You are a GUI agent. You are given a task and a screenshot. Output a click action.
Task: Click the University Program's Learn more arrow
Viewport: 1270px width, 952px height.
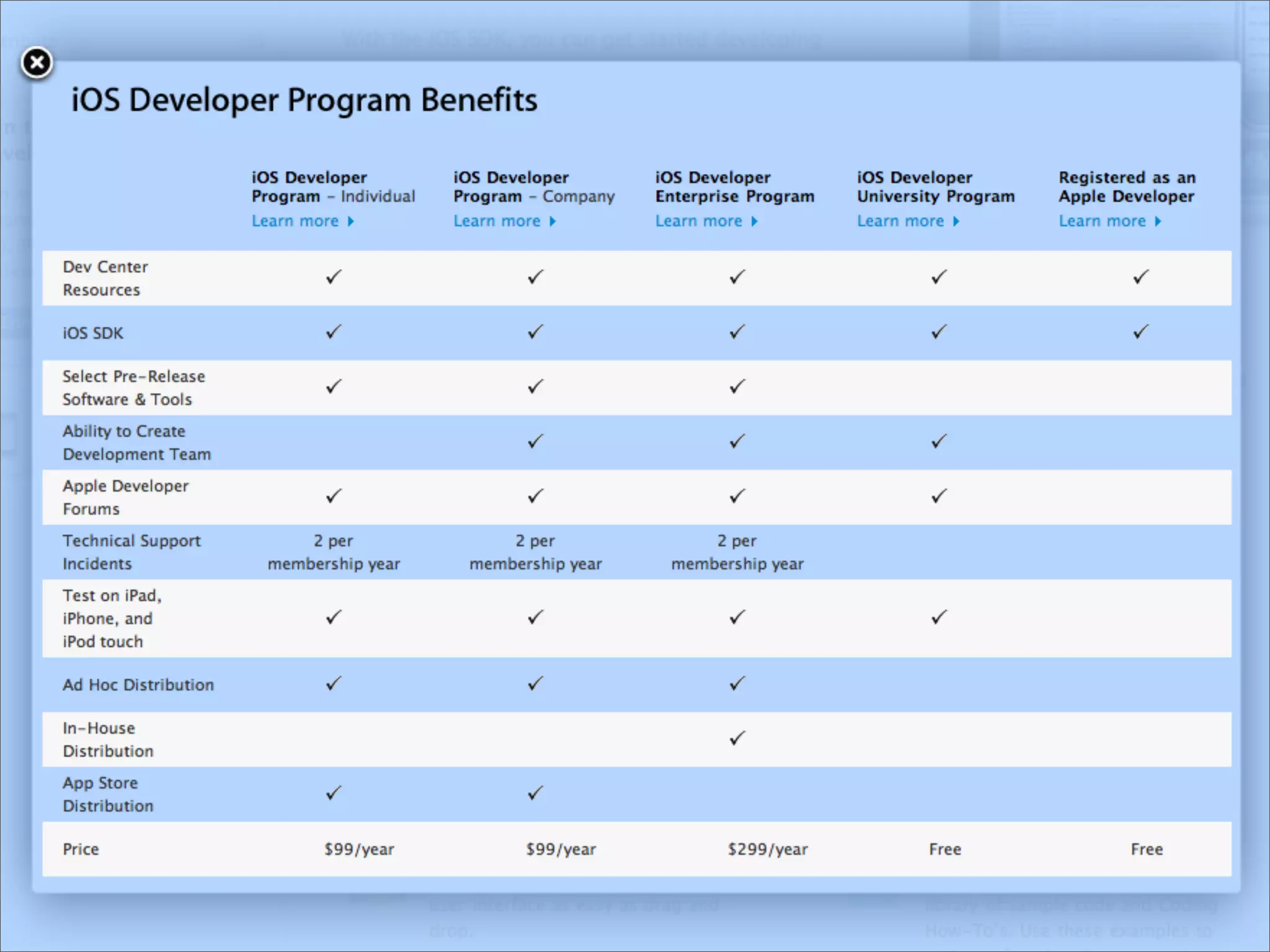[x=956, y=221]
